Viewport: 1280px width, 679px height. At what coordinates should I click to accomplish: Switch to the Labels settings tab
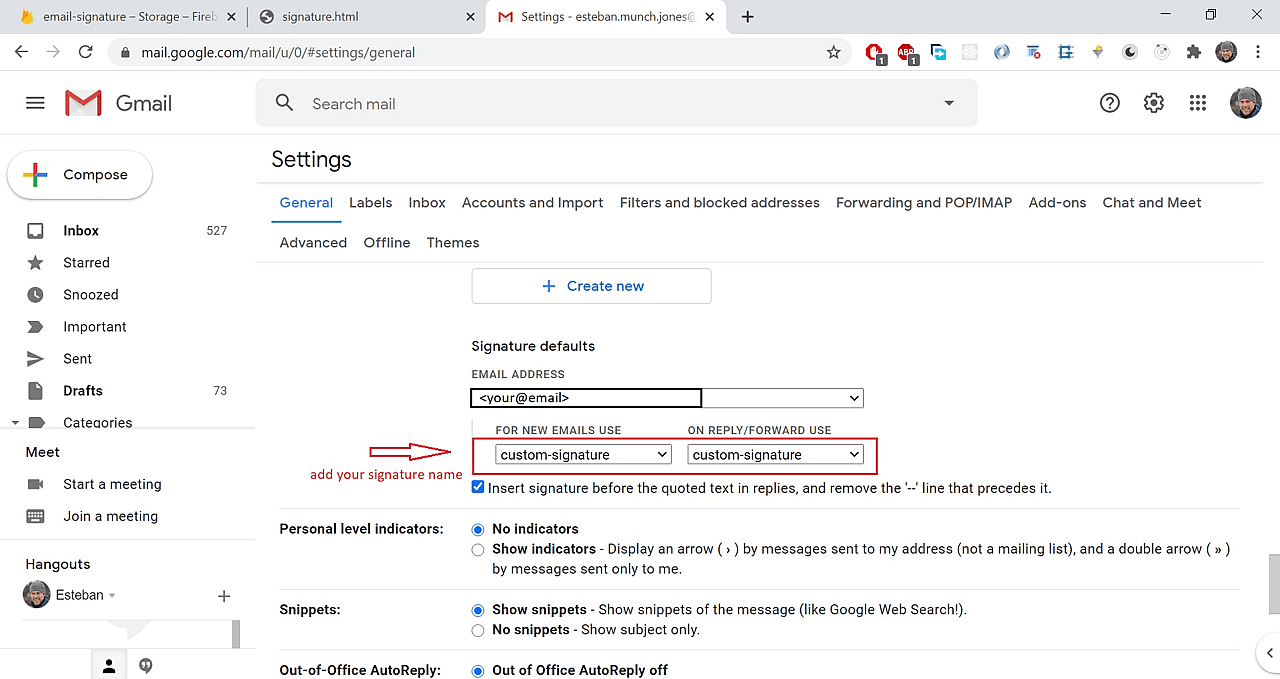pos(370,202)
